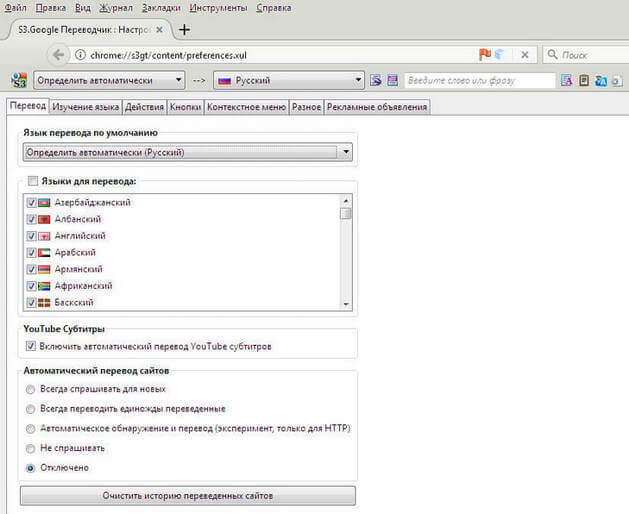The width and height of the screenshot is (629, 514).
Task: Click the orange flag icon in address bar
Action: pyautogui.click(x=485, y=54)
